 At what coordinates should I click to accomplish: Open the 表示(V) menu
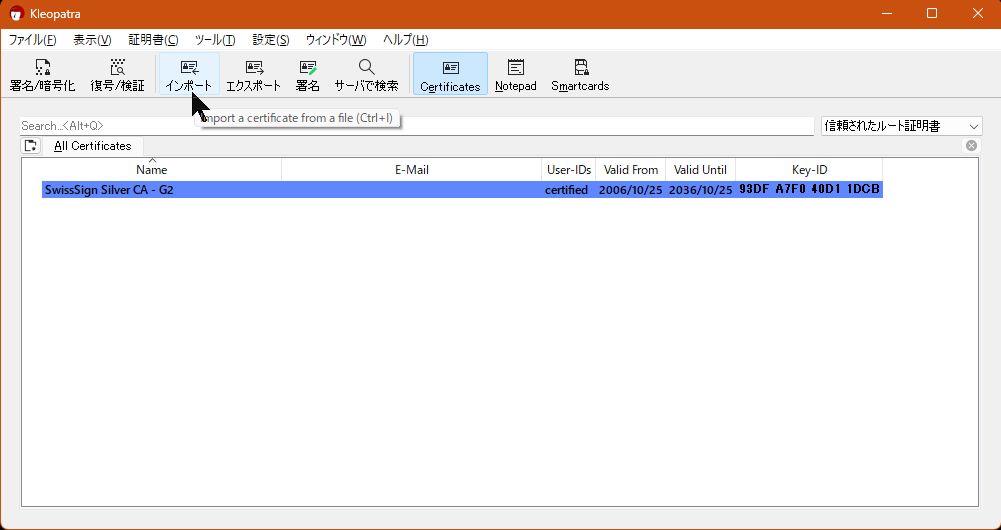93,40
